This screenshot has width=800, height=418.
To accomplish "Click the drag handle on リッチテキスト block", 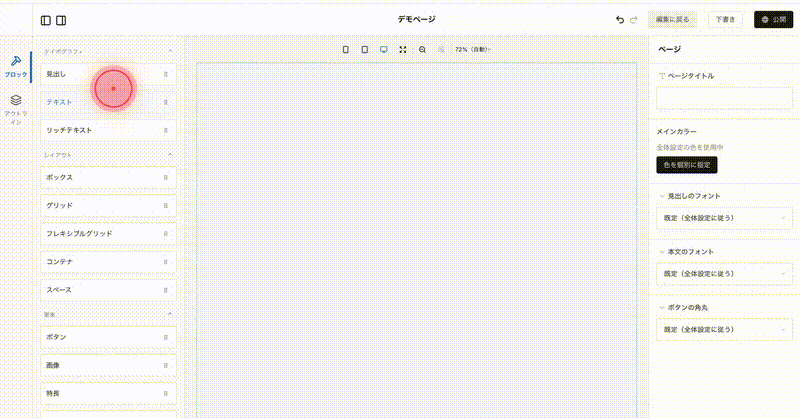I will [166, 131].
